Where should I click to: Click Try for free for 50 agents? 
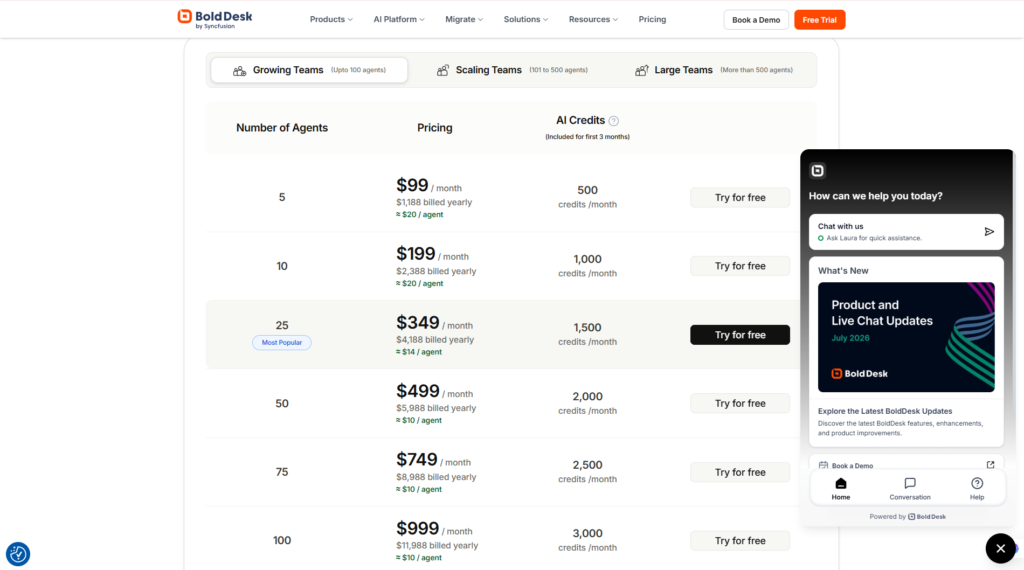point(739,404)
